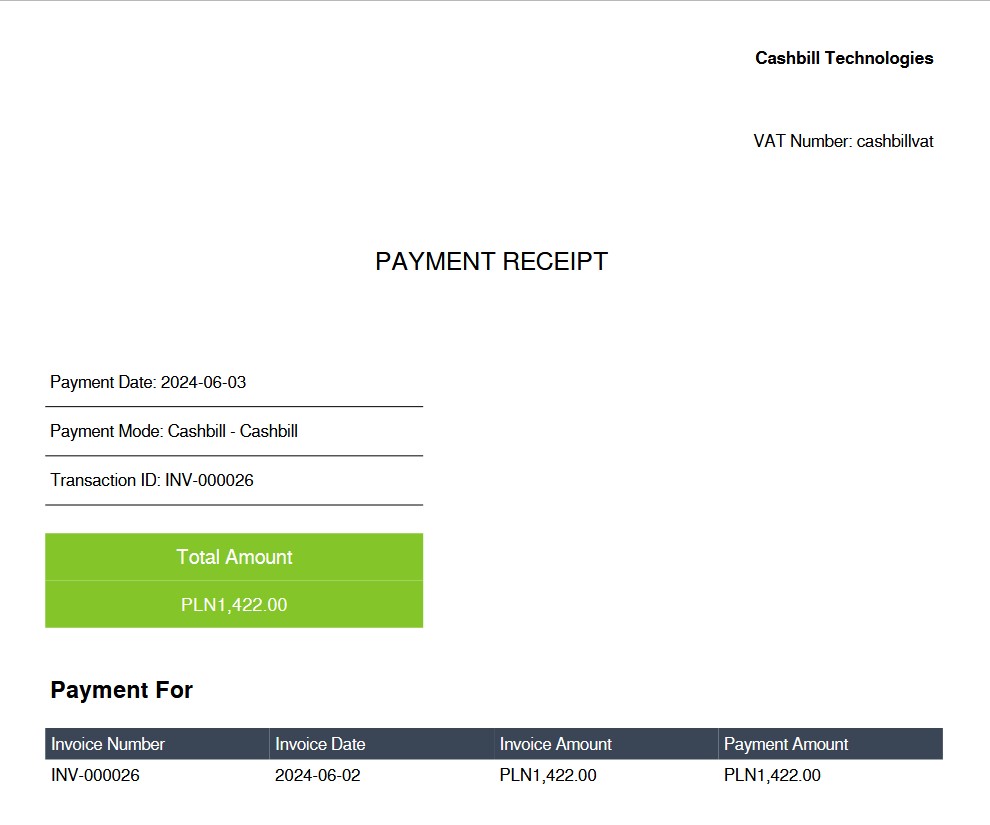Click the payment amount PLN1,422.00 cell
The width and height of the screenshot is (990, 825).
771,775
